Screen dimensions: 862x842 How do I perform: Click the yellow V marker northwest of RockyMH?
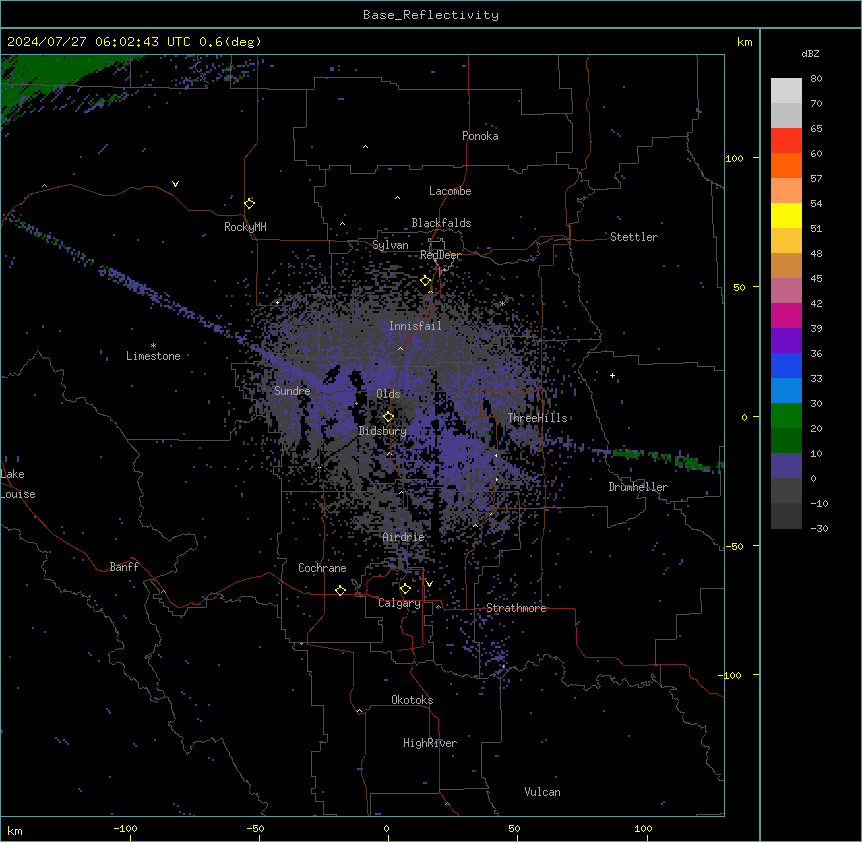click(x=175, y=184)
